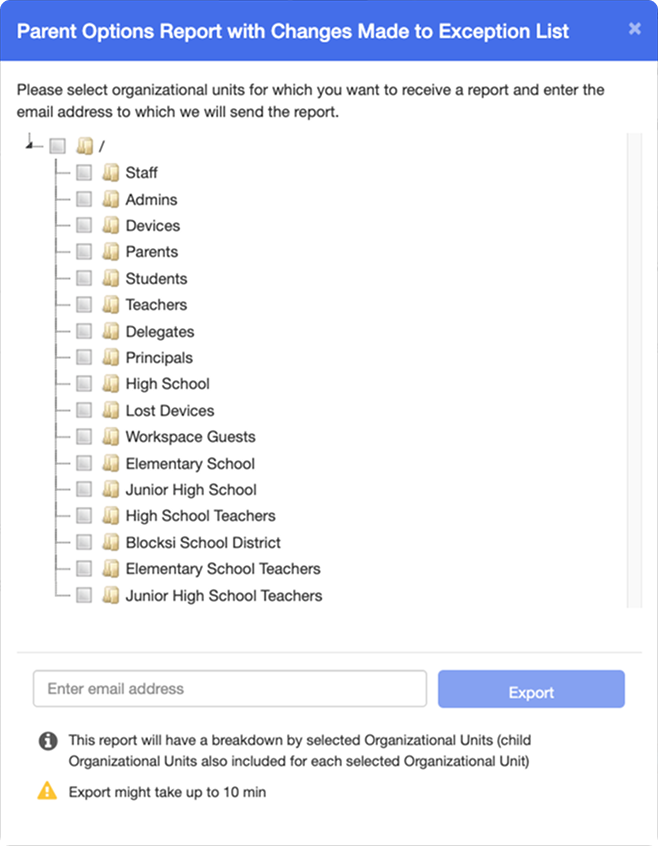Focus the Enter email address field
The width and height of the screenshot is (658, 846).
(230, 688)
